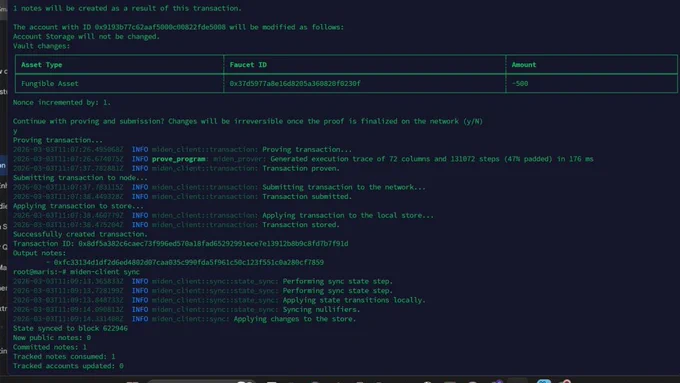Click the 'Syncing nullifiers.' log message

pos(321,309)
